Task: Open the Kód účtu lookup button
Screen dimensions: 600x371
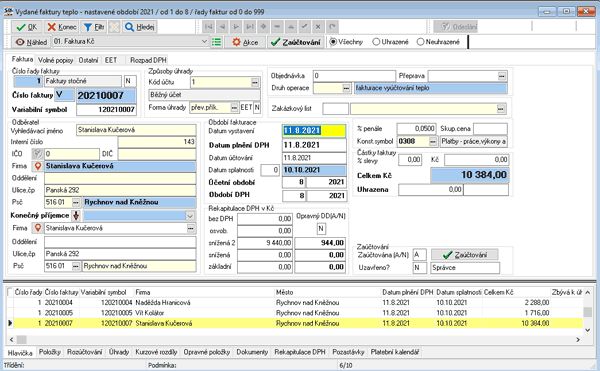Action: [255, 82]
